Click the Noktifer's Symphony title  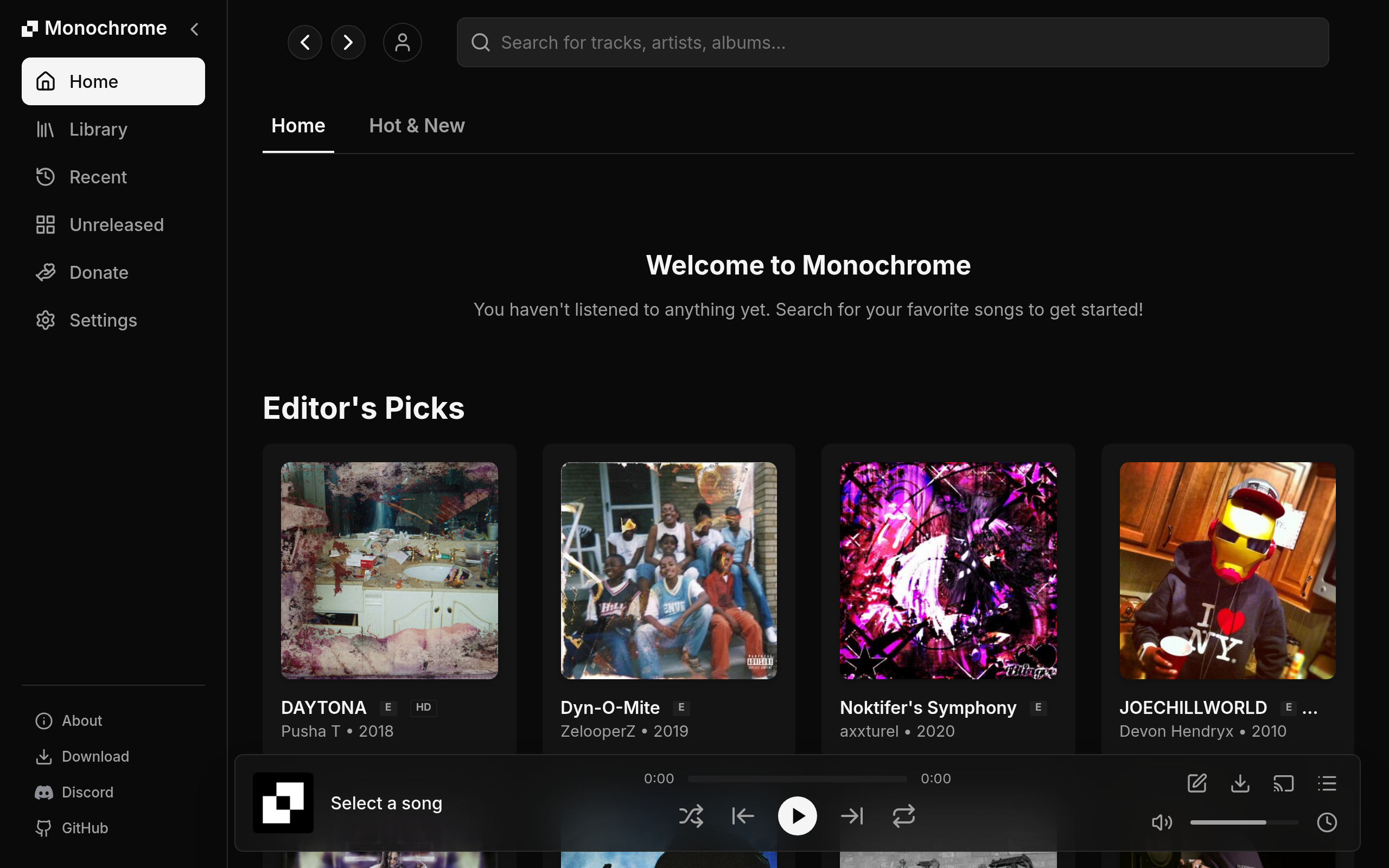(928, 707)
